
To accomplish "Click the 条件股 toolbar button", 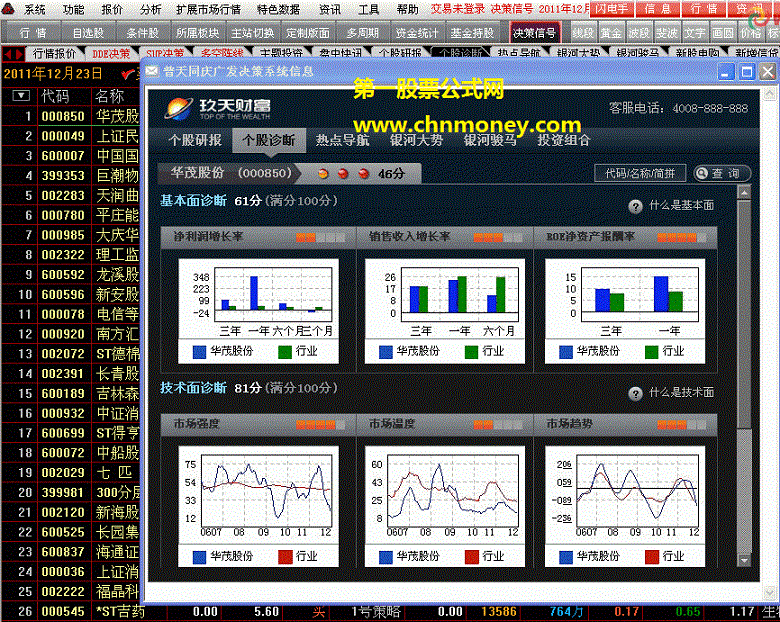I will coord(142,33).
